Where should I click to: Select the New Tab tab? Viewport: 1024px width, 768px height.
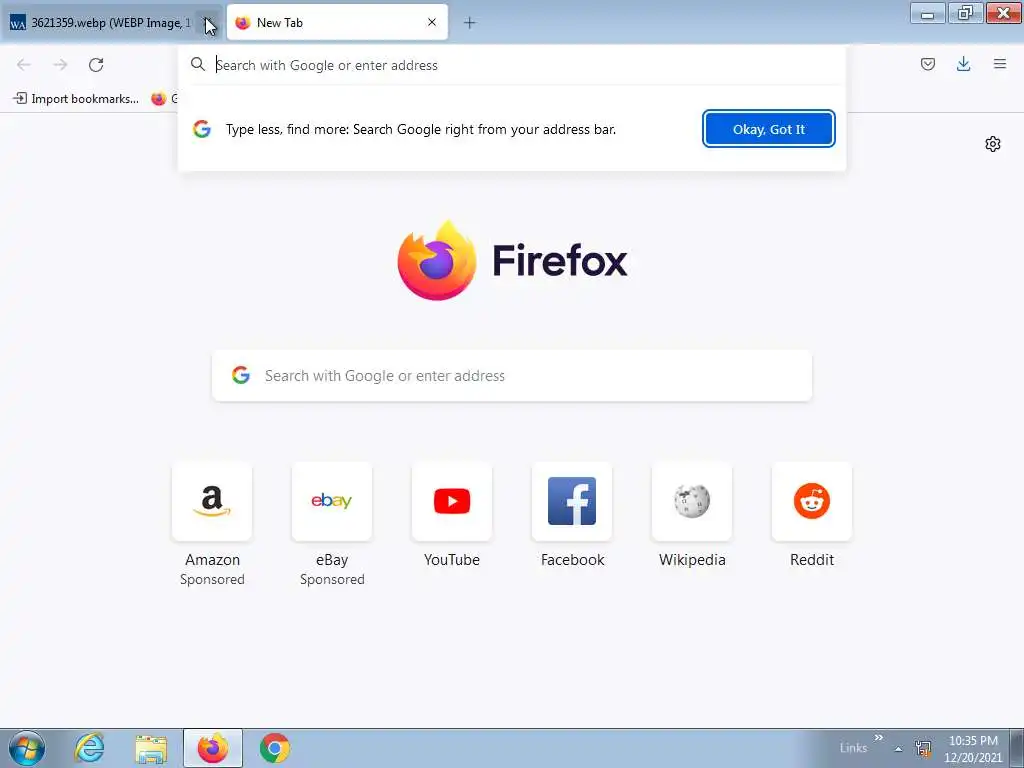coord(337,23)
